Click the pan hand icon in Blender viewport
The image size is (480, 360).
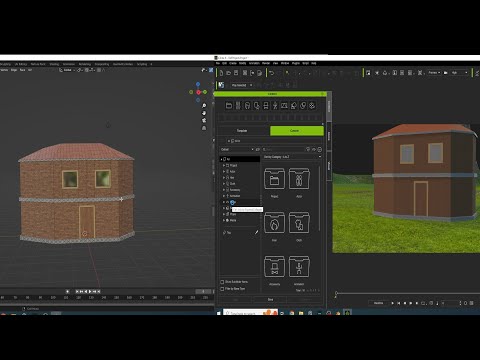[x=204, y=113]
